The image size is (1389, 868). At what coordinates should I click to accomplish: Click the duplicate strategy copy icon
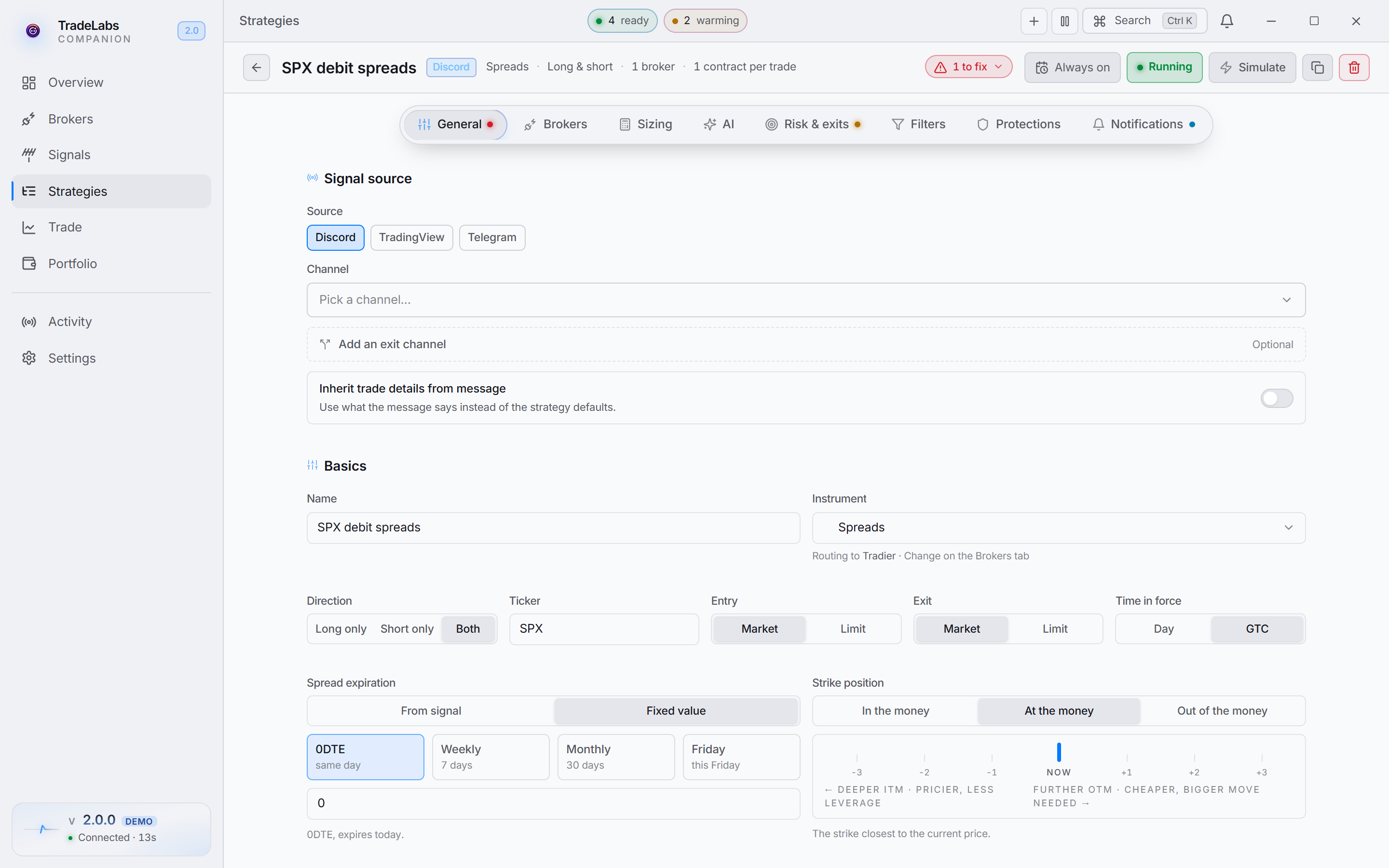(1317, 68)
